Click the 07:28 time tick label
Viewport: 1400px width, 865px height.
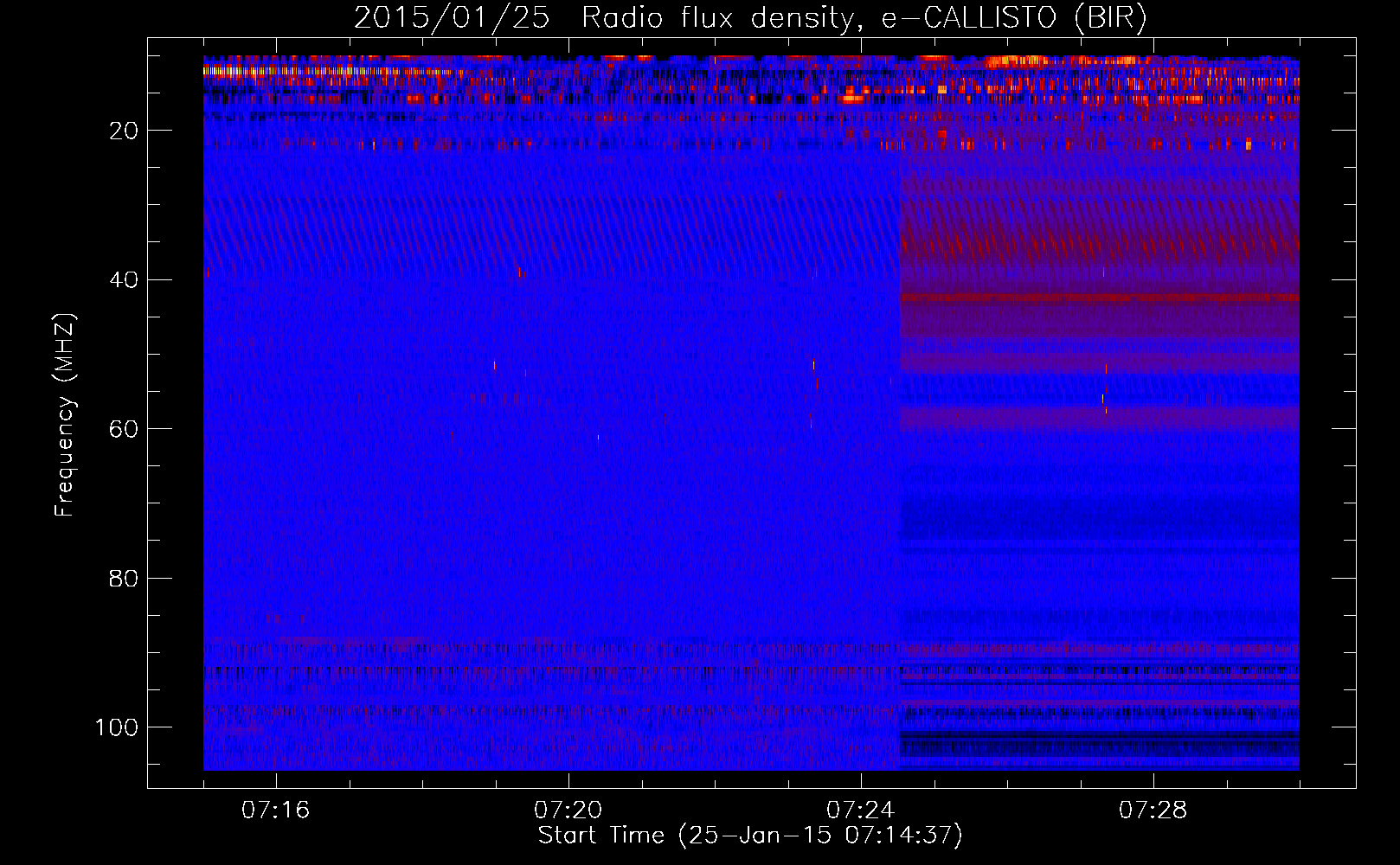[x=1153, y=811]
